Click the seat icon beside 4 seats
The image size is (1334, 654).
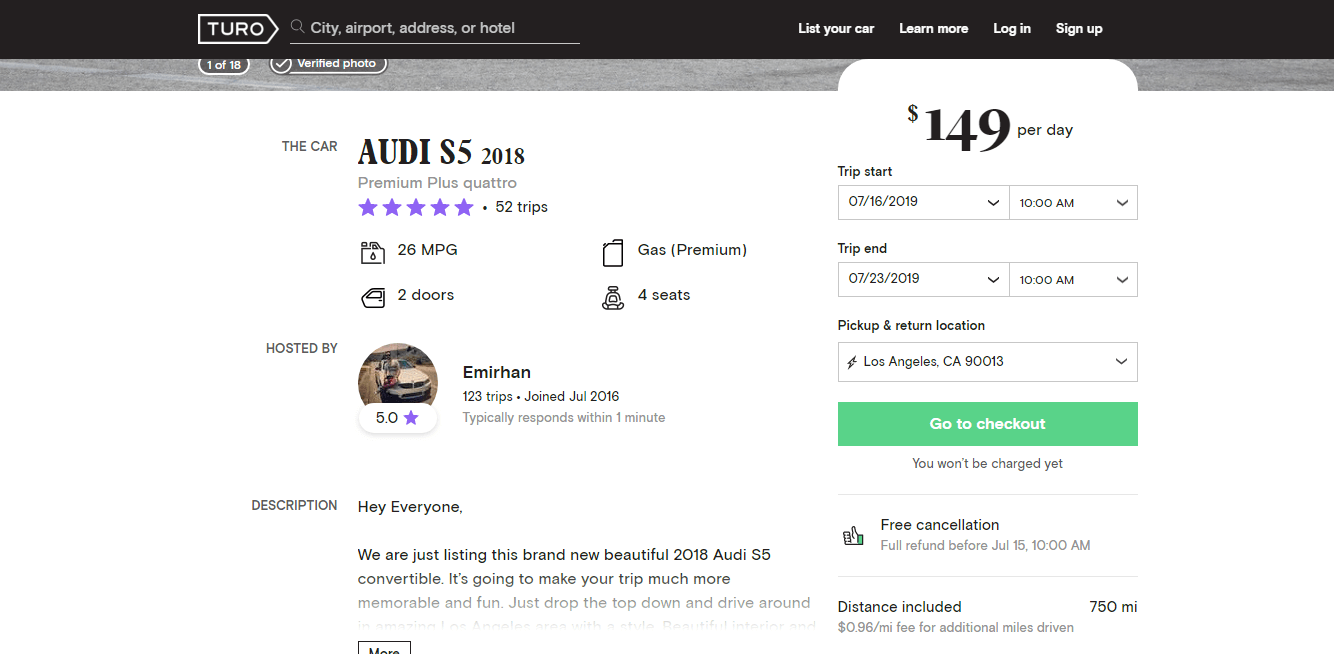coord(613,297)
